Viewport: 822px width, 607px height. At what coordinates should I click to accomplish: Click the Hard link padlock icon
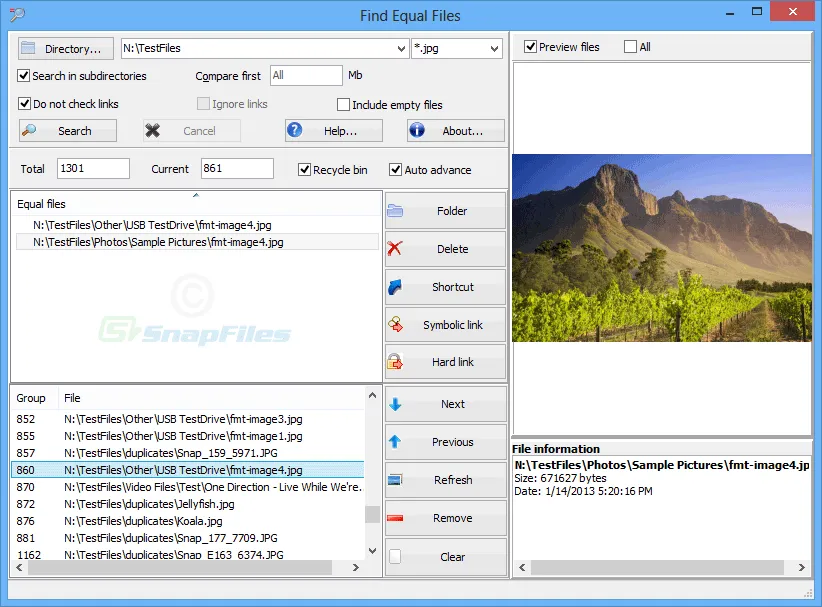click(x=395, y=362)
